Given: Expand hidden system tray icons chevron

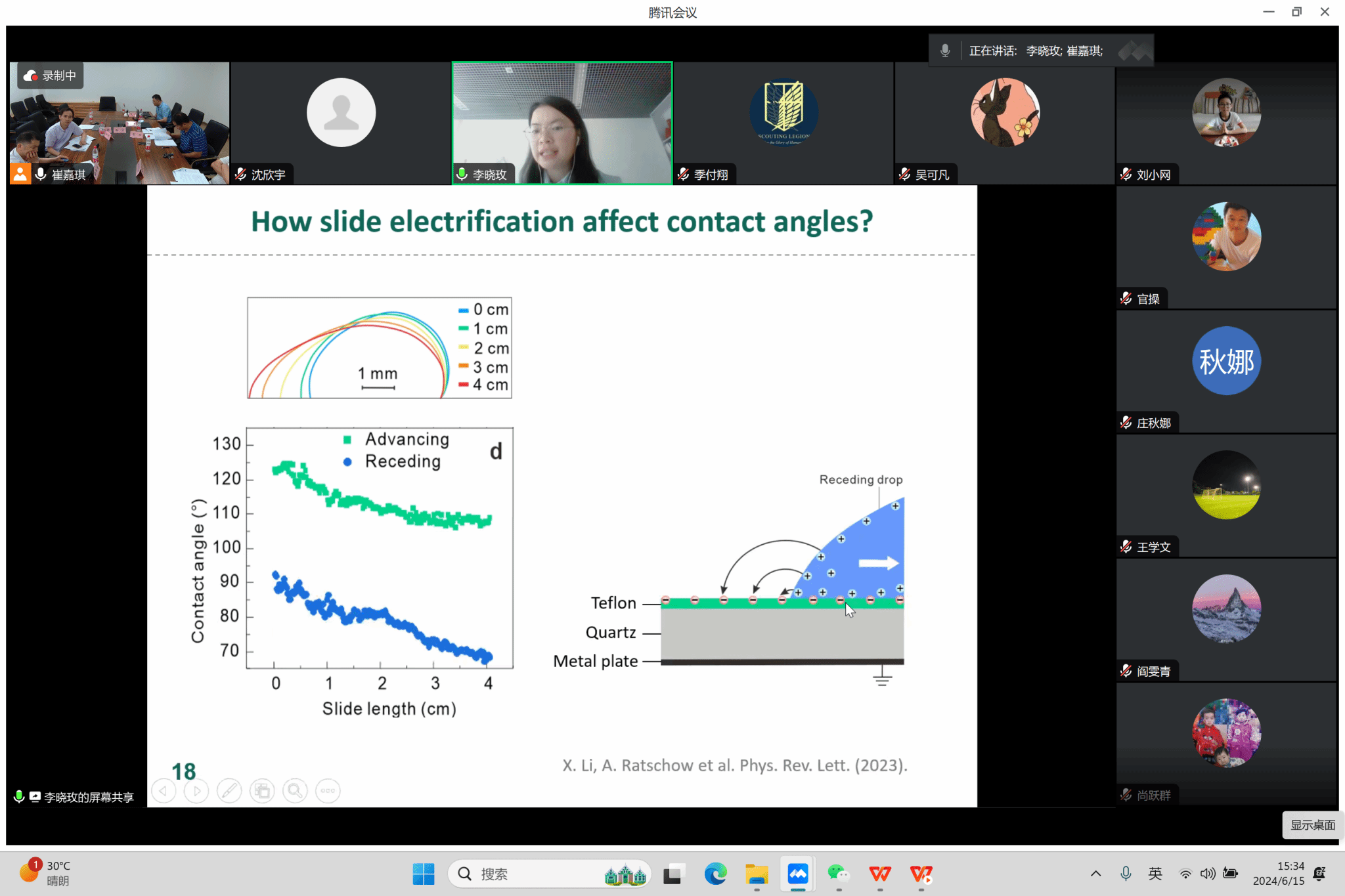Looking at the screenshot, I should coord(1095,874).
